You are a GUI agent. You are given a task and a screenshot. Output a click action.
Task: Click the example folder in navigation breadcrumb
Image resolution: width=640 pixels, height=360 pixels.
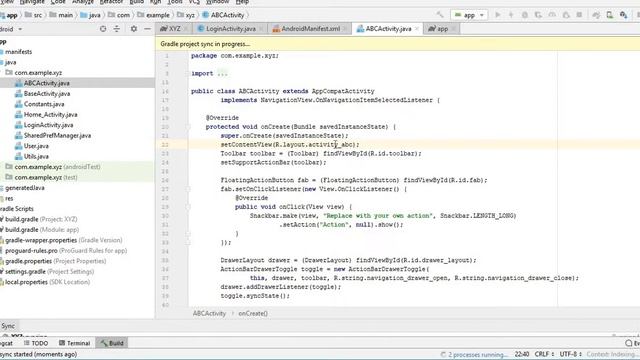point(153,15)
